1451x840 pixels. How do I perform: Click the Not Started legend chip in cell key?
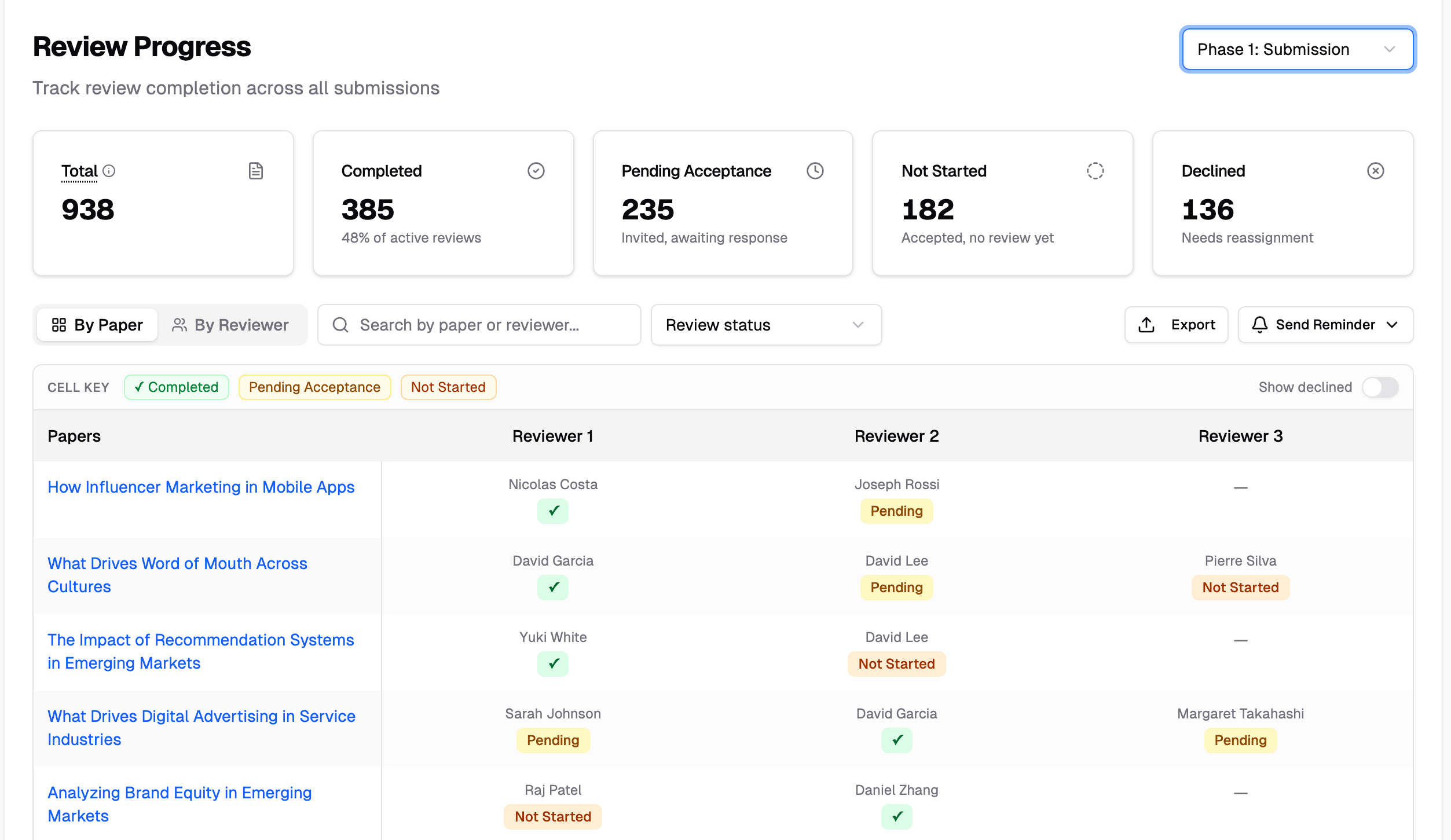pyautogui.click(x=448, y=387)
